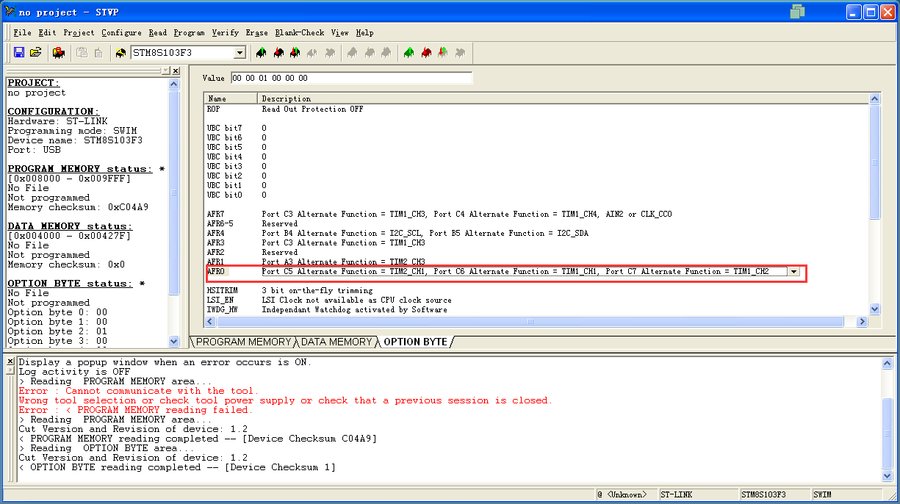Click green Read all tabs icon

pyautogui.click(x=409, y=52)
